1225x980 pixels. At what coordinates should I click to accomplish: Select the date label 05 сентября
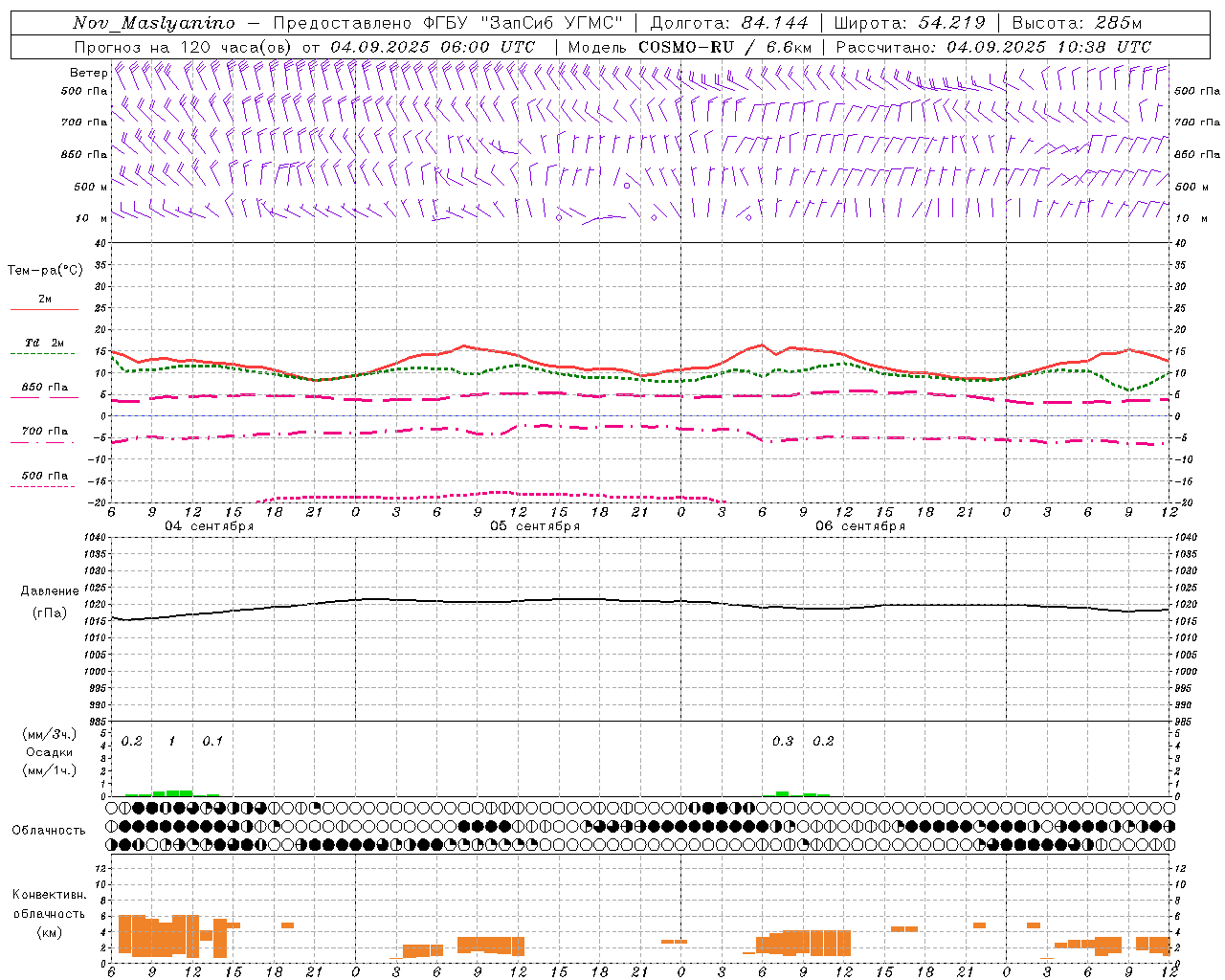[535, 526]
